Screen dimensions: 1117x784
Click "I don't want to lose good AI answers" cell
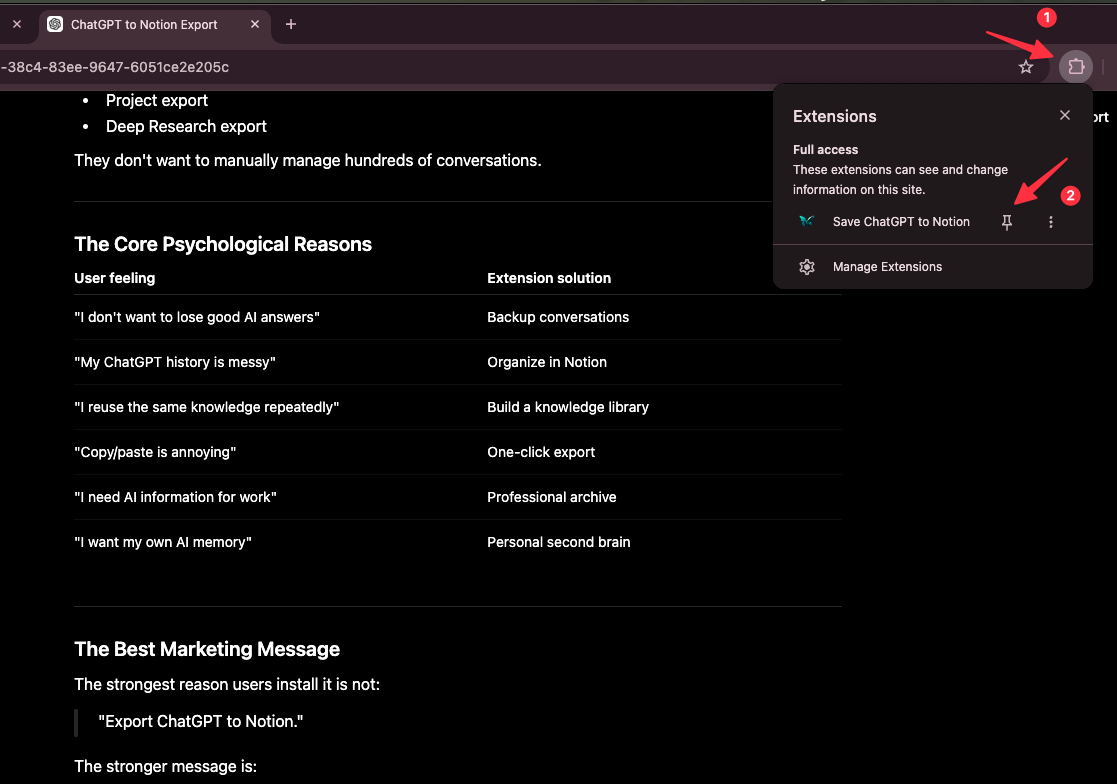tap(197, 318)
